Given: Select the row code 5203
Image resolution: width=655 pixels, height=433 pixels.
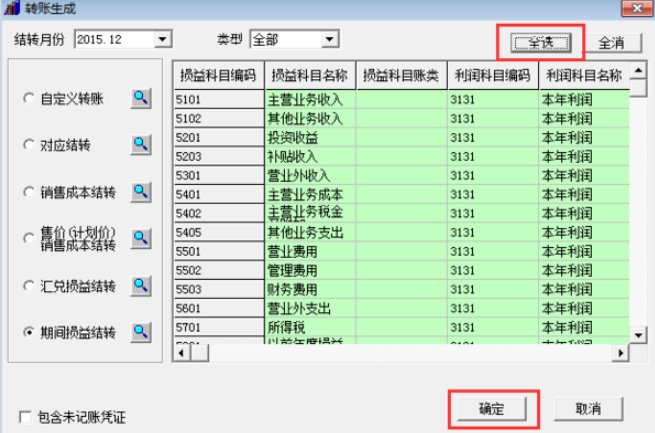Looking at the screenshot, I should point(219,157).
